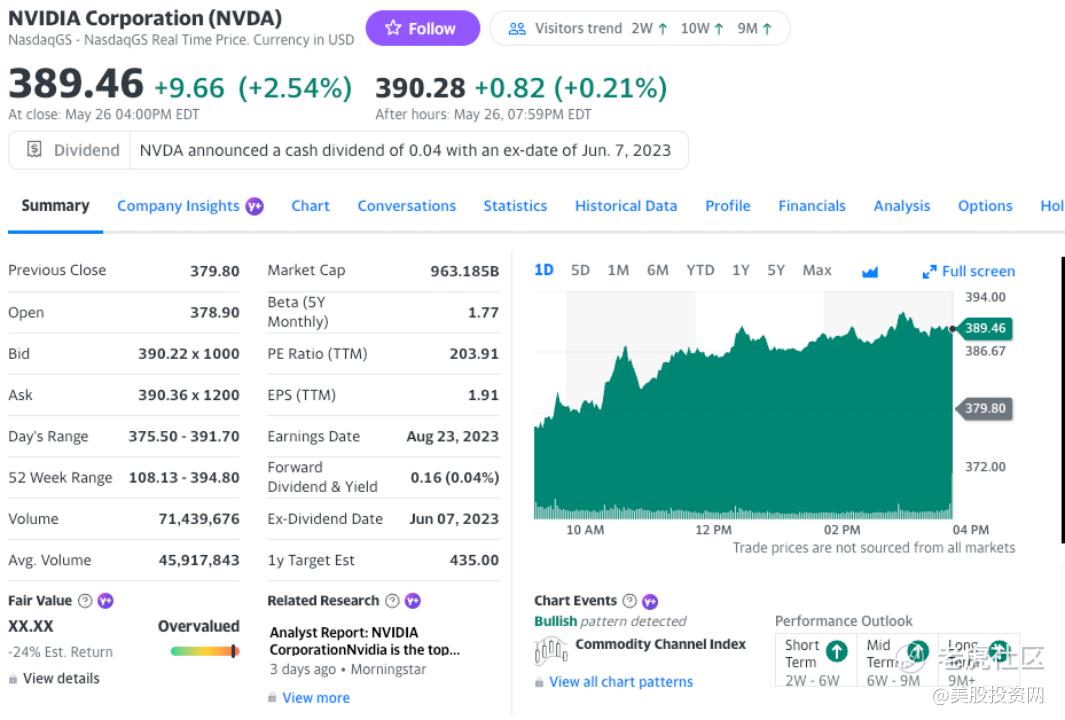Click the Short Term outlook up arrow
Screen dimensions: 1065x720
[x=837, y=651]
